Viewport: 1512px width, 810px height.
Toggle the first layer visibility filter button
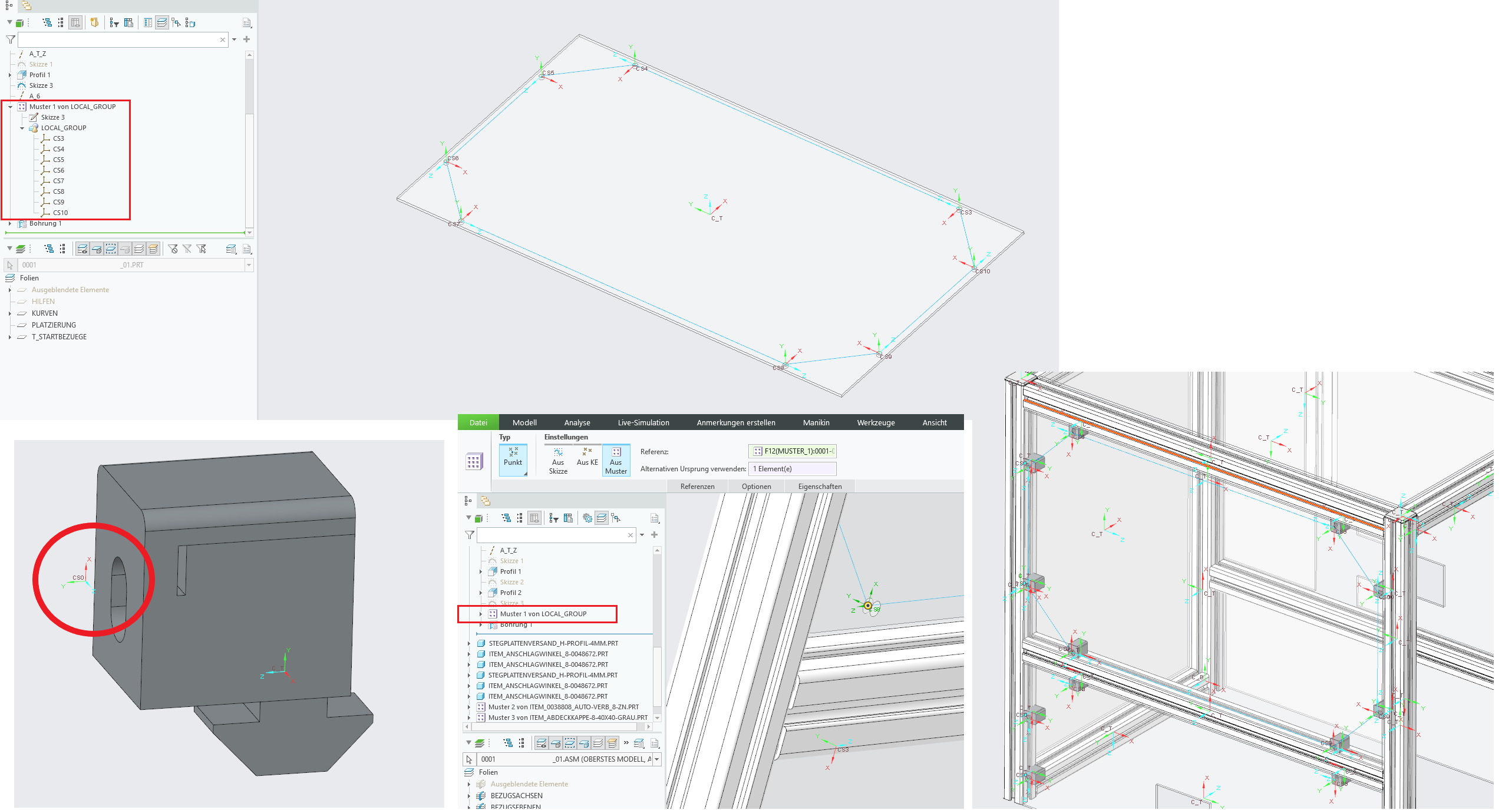tap(82, 249)
